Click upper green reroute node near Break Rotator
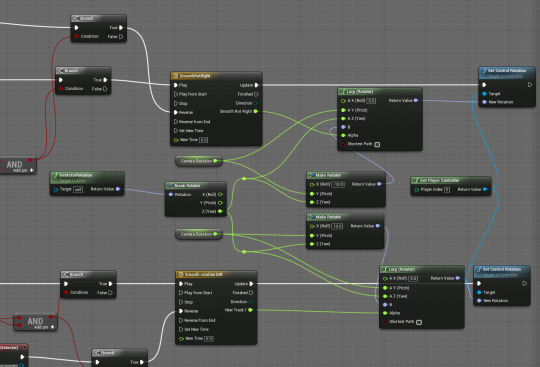Image resolution: width=540 pixels, height=367 pixels. [x=244, y=178]
